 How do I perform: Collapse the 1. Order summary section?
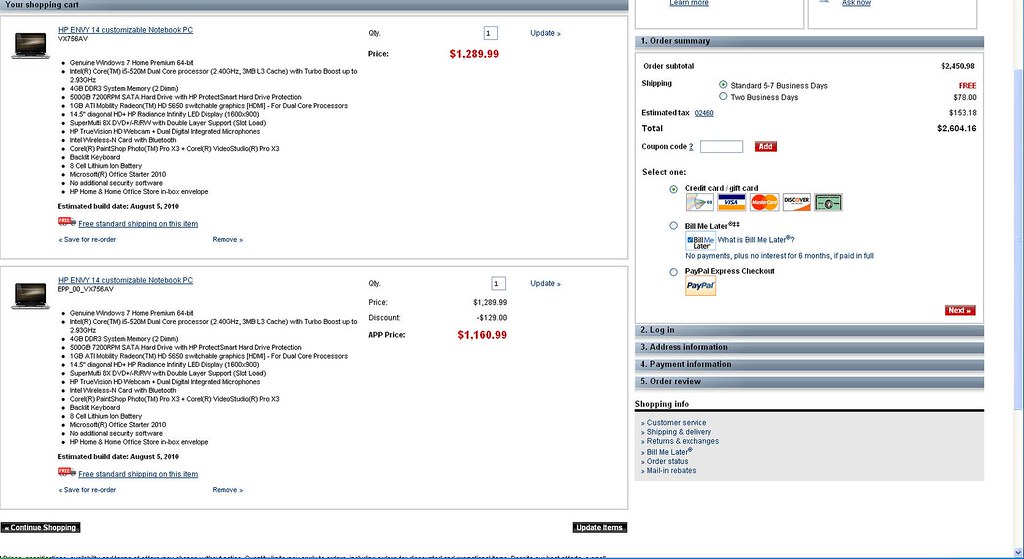click(809, 41)
